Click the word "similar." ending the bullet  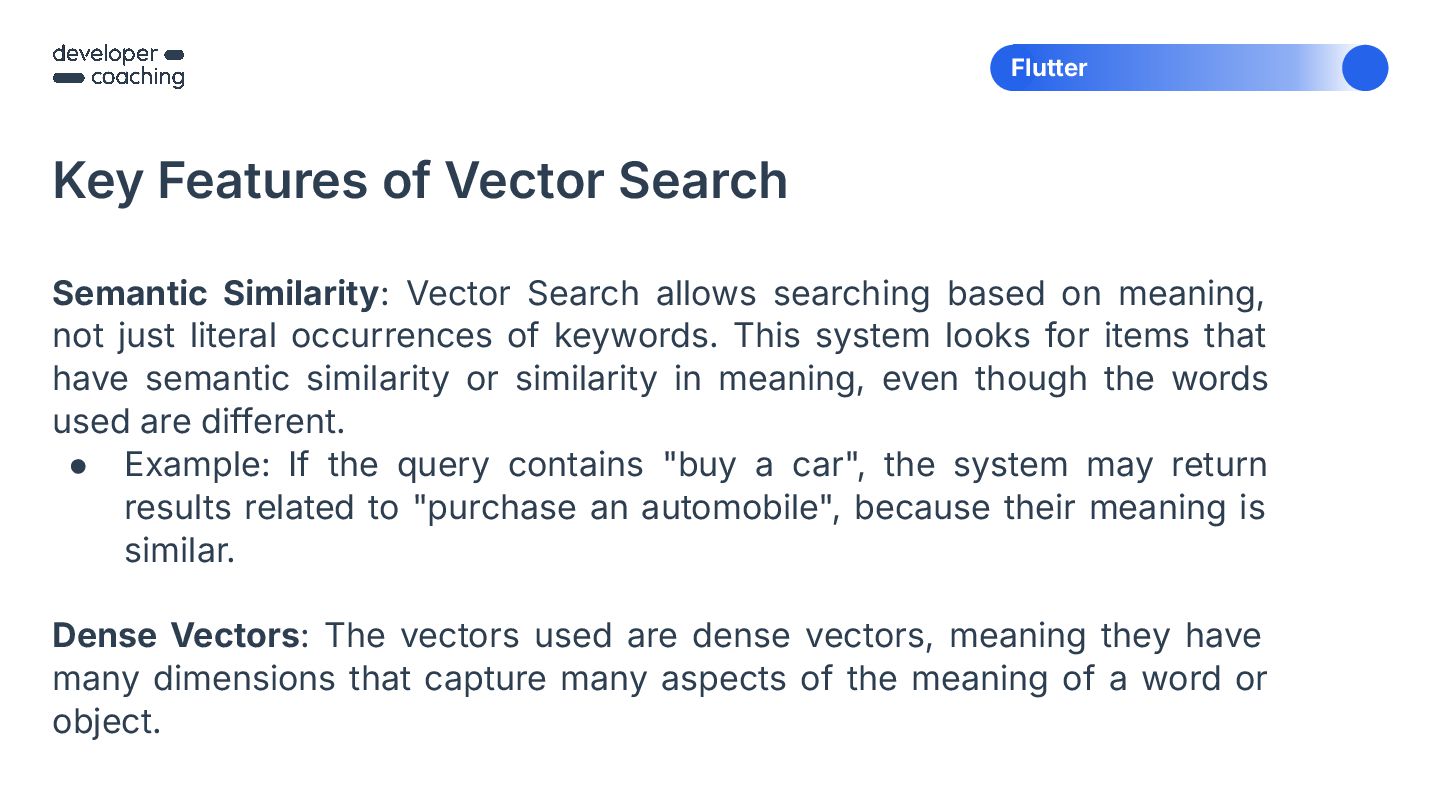pos(179,551)
